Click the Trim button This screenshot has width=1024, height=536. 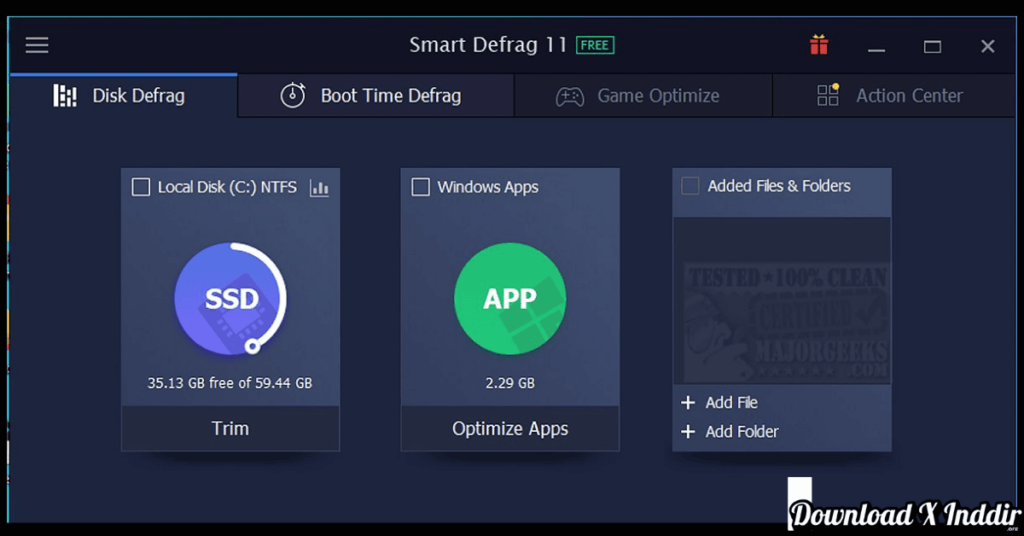[231, 428]
